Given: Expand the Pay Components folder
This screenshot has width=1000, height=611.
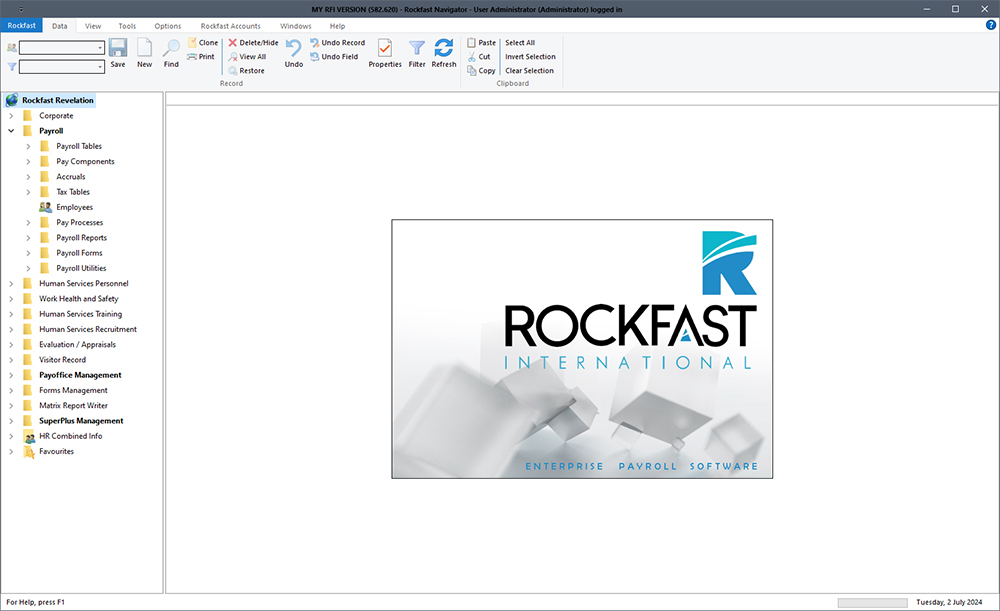Looking at the screenshot, I should coord(28,161).
